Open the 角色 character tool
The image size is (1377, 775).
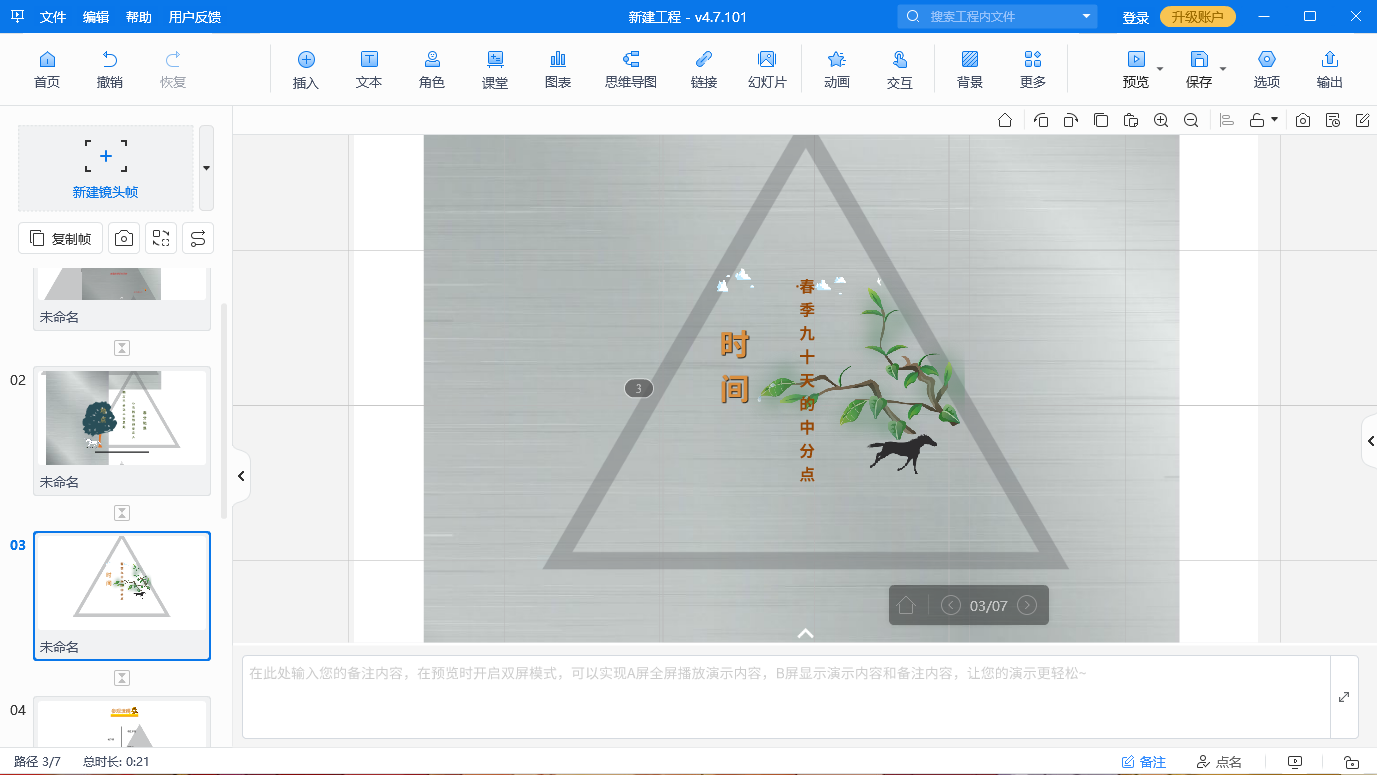pos(432,69)
